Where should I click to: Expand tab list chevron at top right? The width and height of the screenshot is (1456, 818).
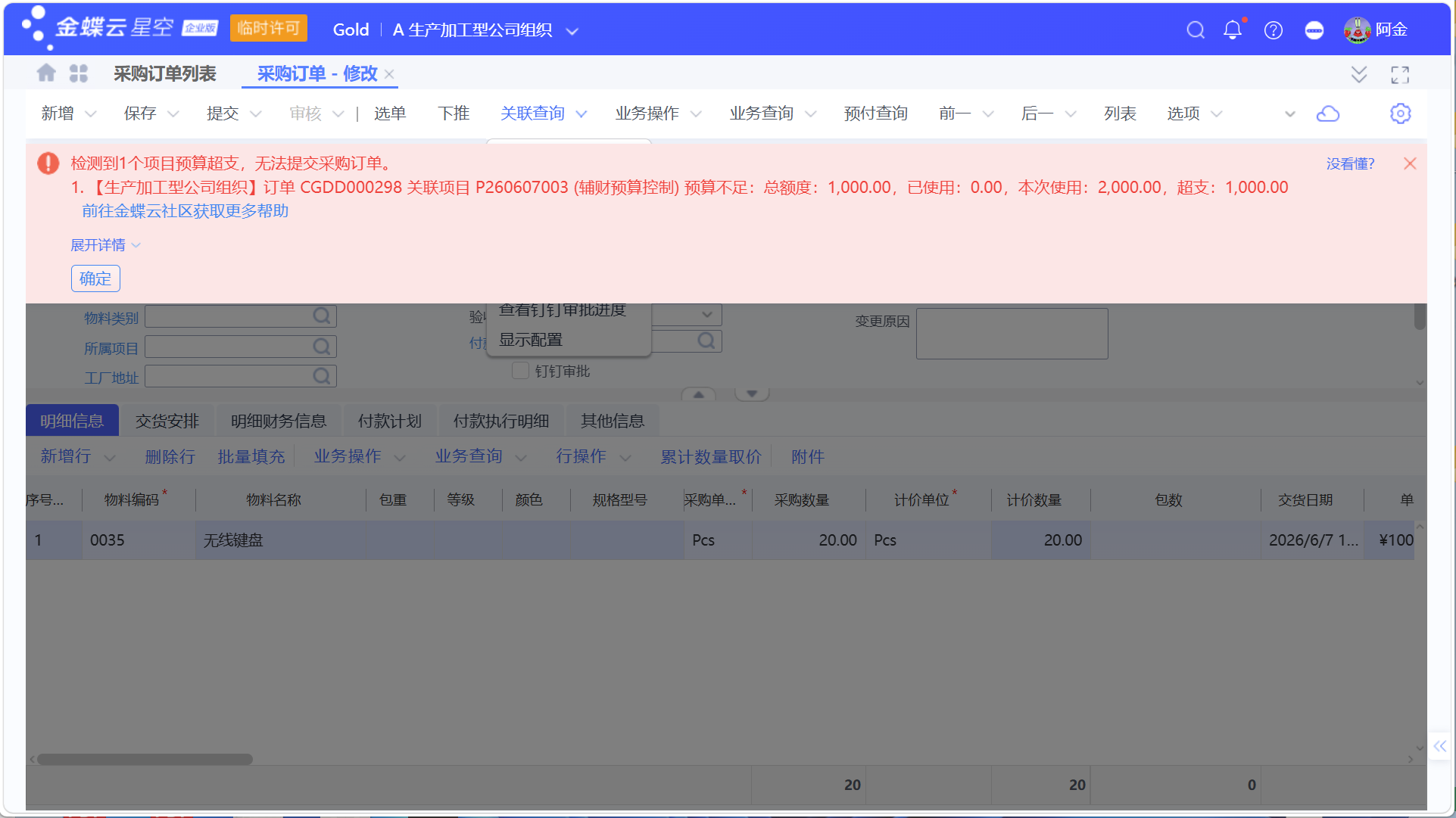point(1359,74)
